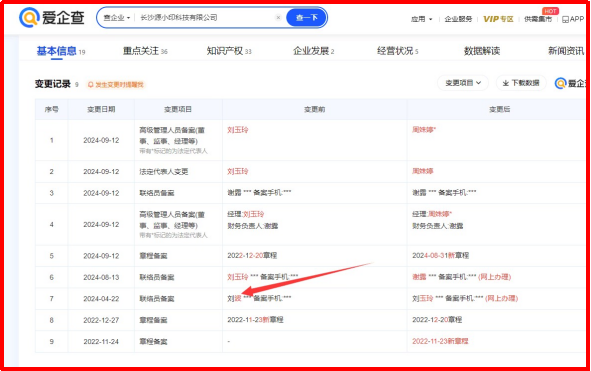Switch to the 知识产权 tab

229,51
